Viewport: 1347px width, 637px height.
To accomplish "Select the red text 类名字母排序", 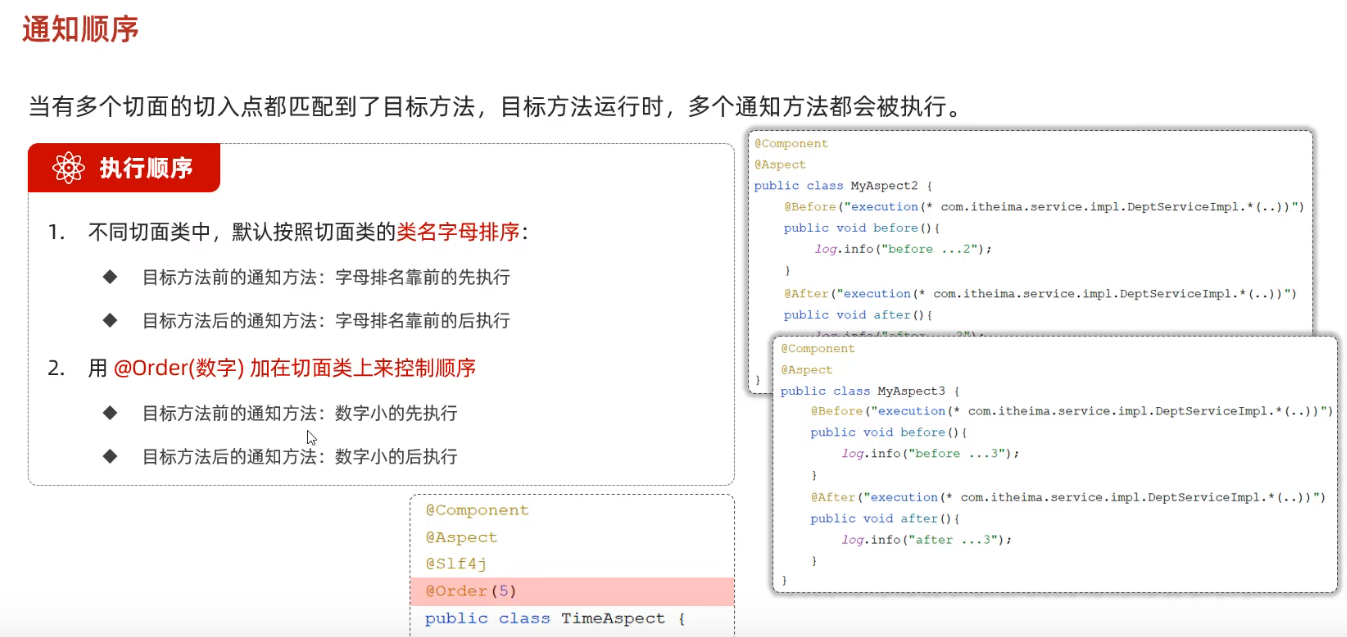I will point(458,232).
